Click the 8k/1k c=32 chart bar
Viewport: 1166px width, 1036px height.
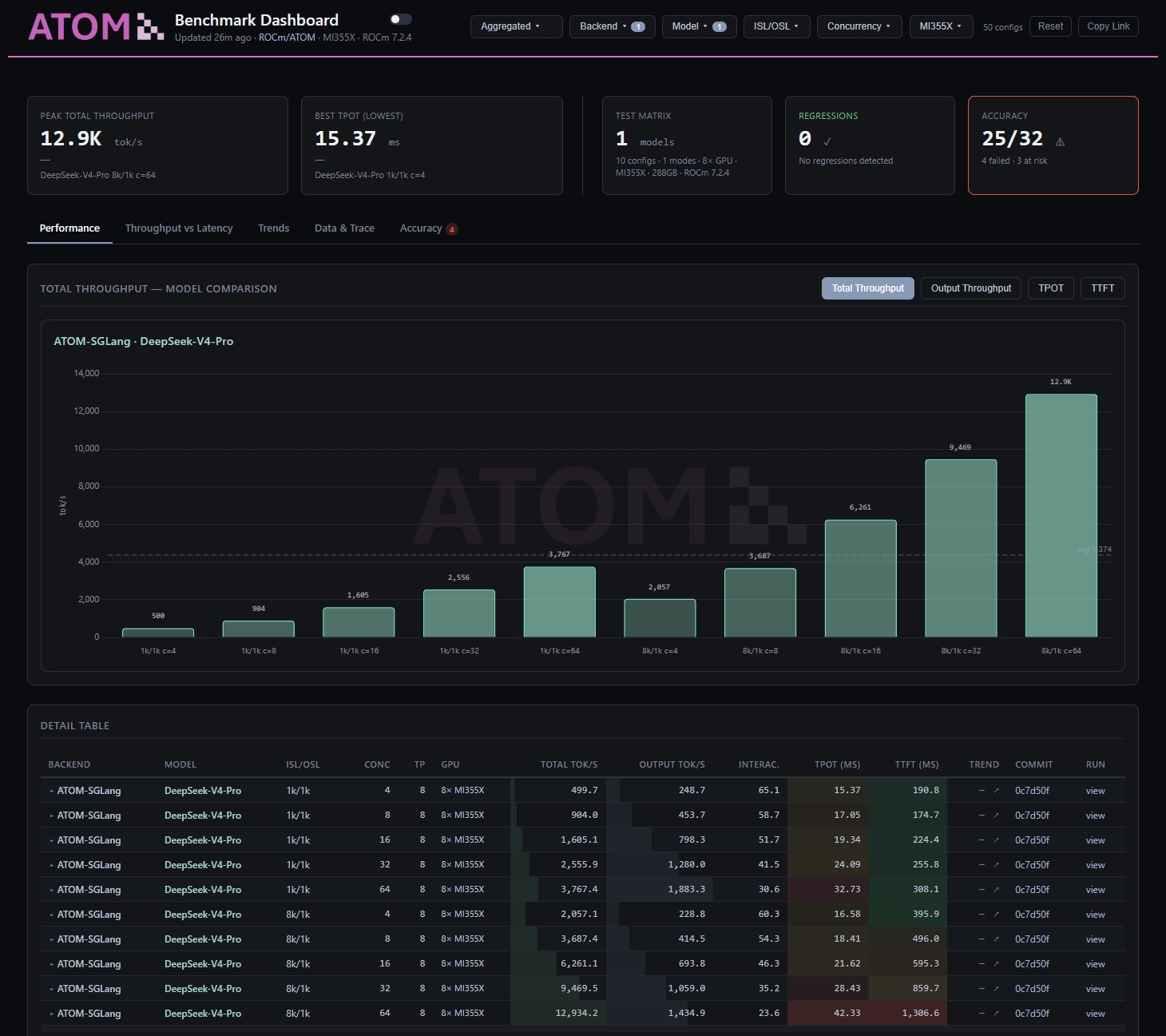(x=961, y=548)
